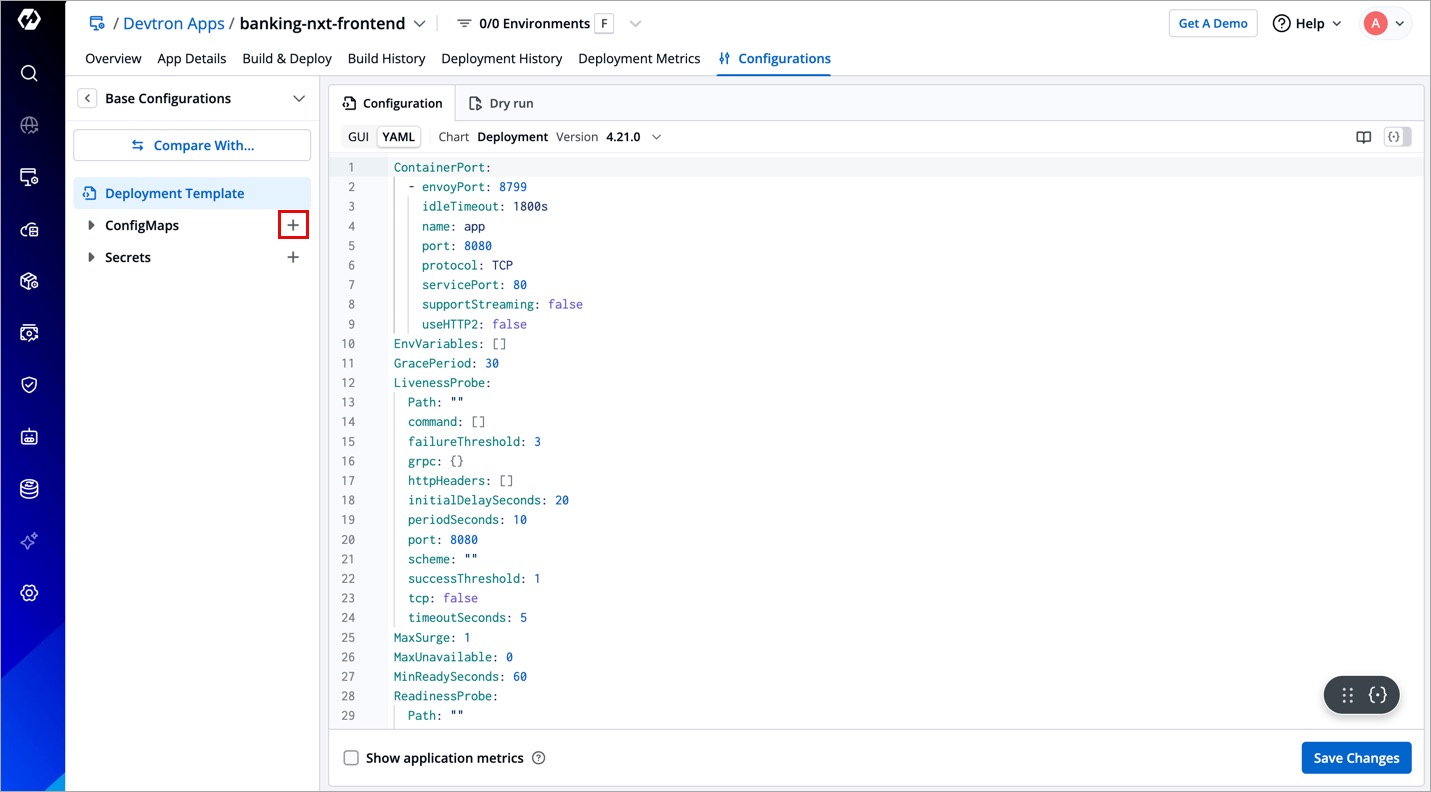Screen dimensions: 1431x792
Task: Click the info icon beside application metrics
Action: 539,758
